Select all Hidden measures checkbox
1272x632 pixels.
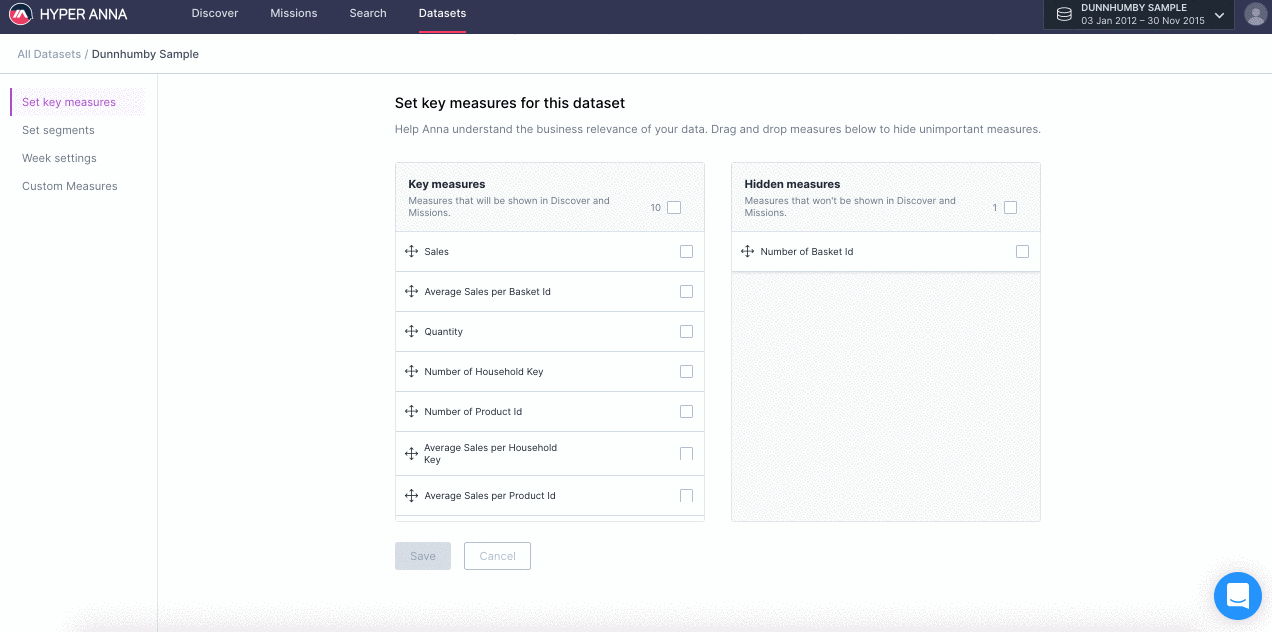tap(1010, 208)
